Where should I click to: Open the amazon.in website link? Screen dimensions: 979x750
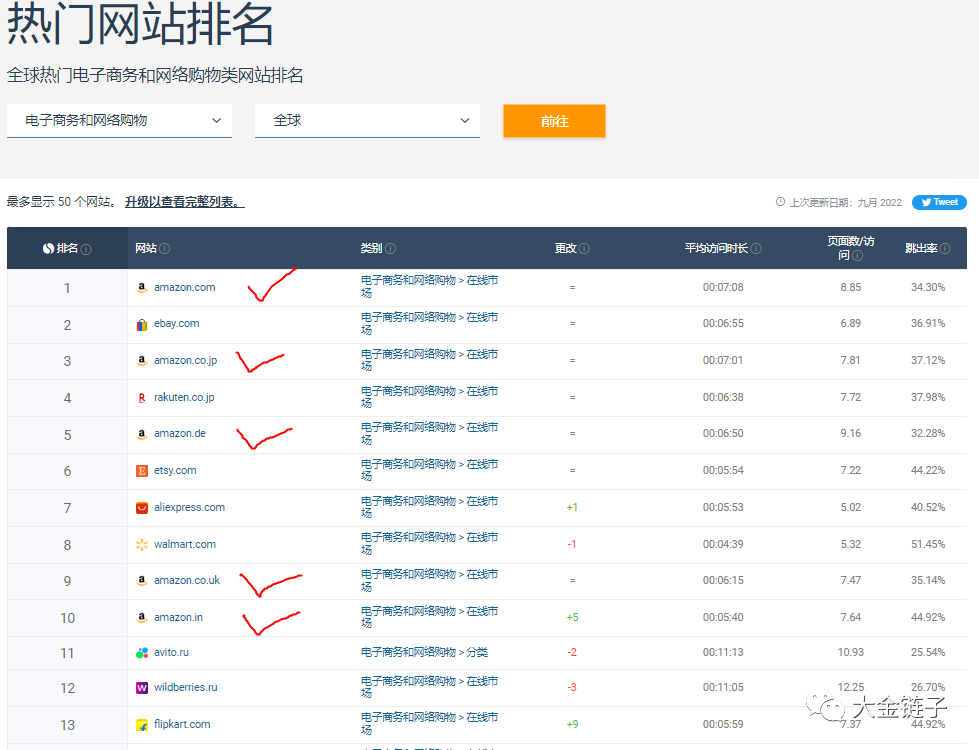[x=179, y=617]
